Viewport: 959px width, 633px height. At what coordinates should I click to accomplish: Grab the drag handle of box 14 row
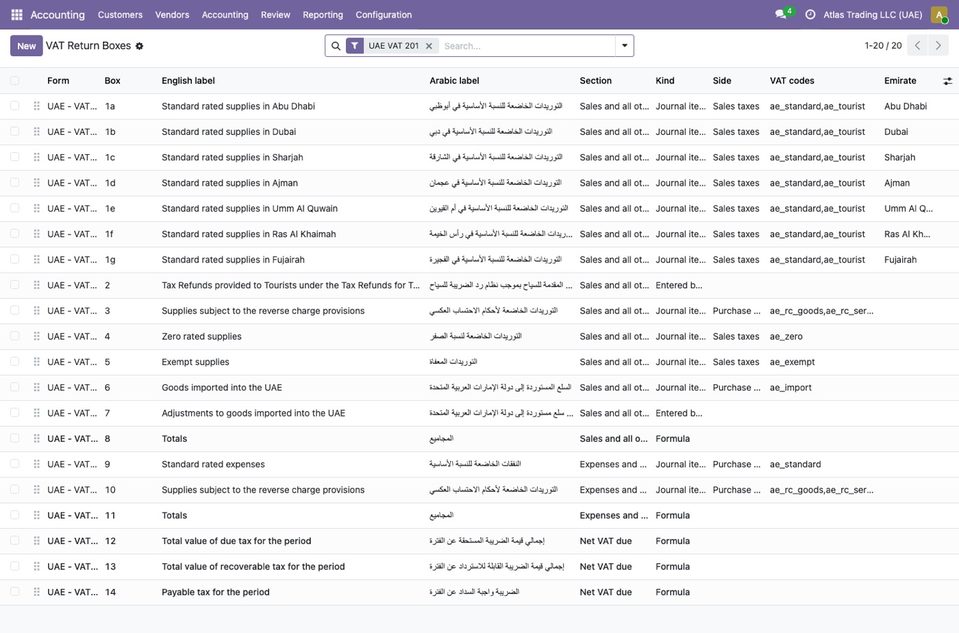point(37,592)
